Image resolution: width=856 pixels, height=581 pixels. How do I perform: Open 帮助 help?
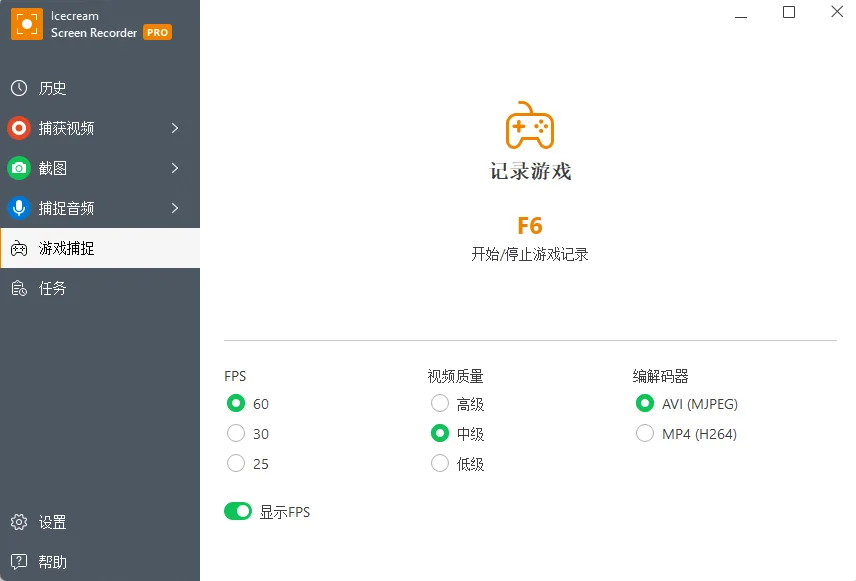tap(100, 561)
